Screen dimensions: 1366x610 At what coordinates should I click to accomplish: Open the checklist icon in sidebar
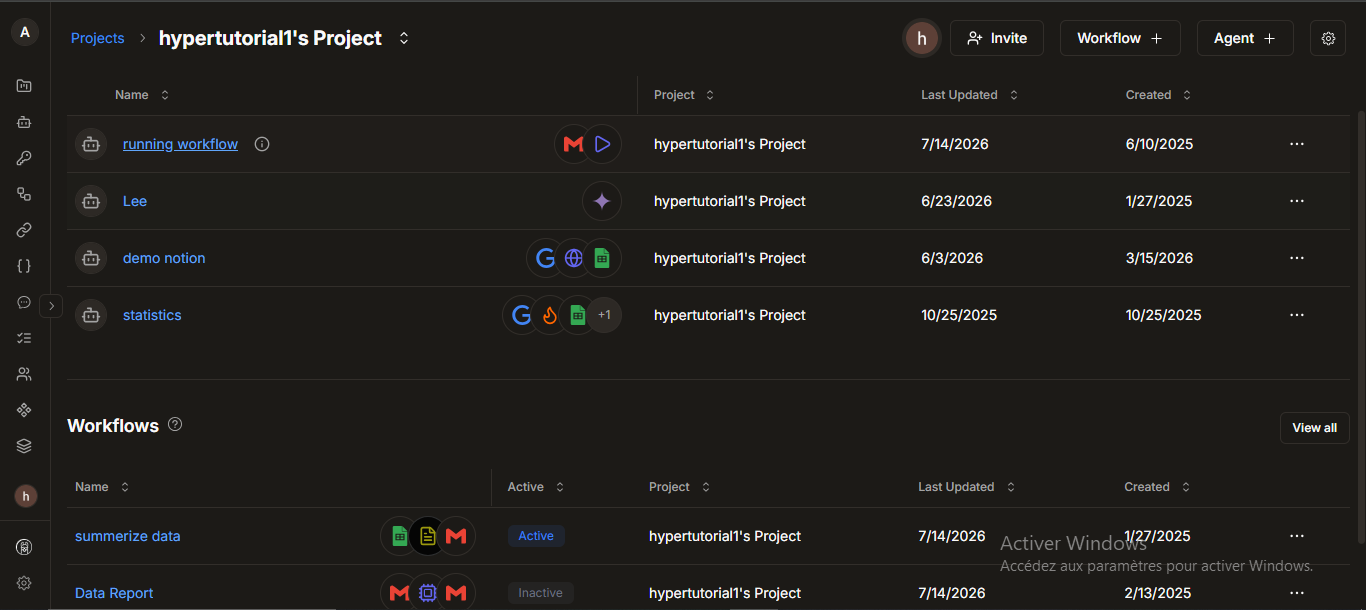coord(24,338)
